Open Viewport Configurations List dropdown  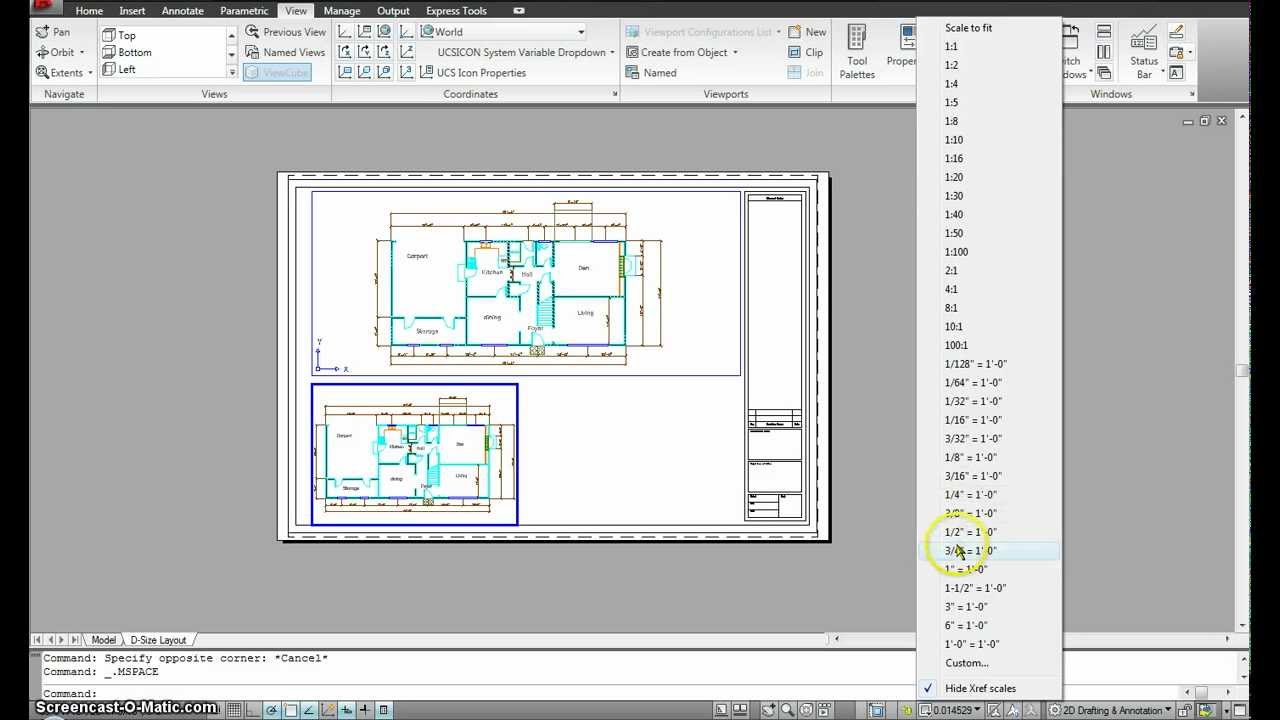tap(703, 32)
